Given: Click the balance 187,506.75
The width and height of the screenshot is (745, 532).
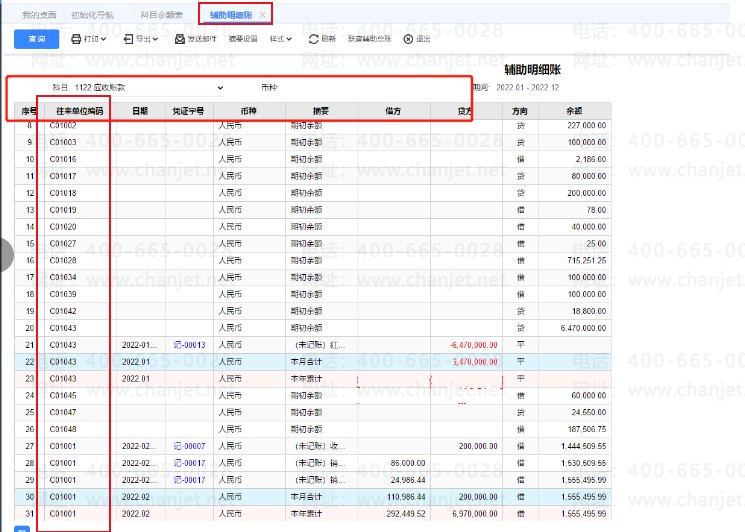Looking at the screenshot, I should click(587, 429).
